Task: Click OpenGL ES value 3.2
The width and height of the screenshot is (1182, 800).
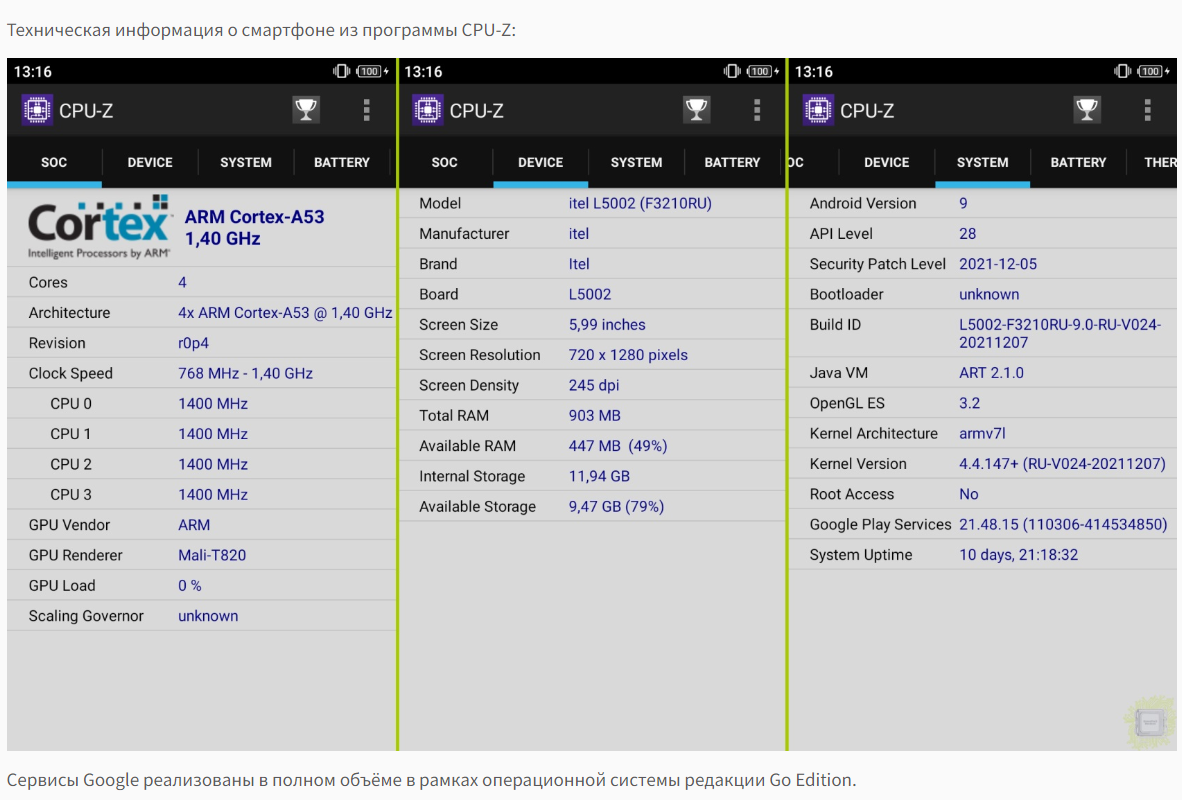Action: [x=969, y=403]
